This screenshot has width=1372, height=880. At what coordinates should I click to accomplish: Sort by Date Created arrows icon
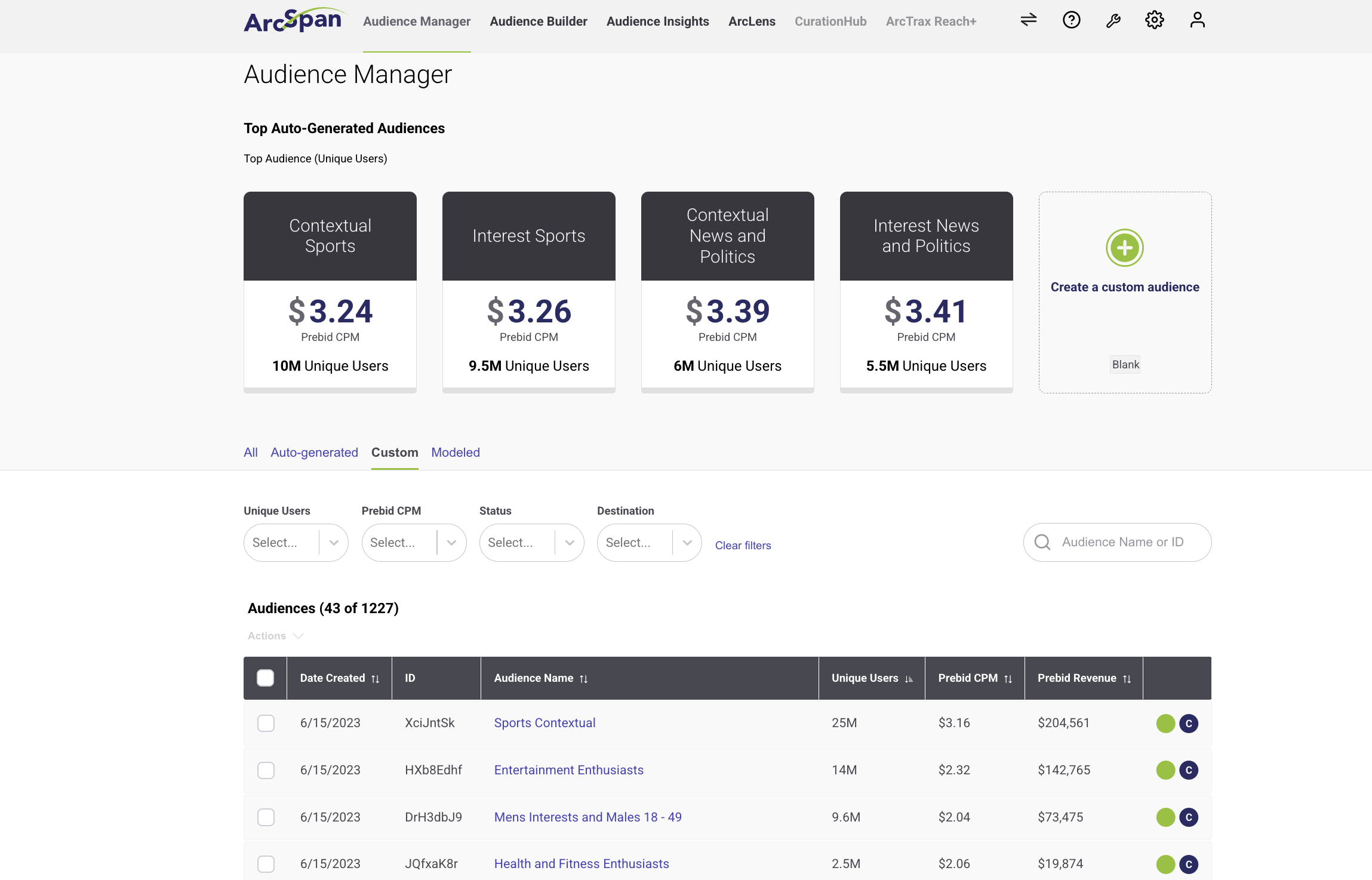coord(375,679)
